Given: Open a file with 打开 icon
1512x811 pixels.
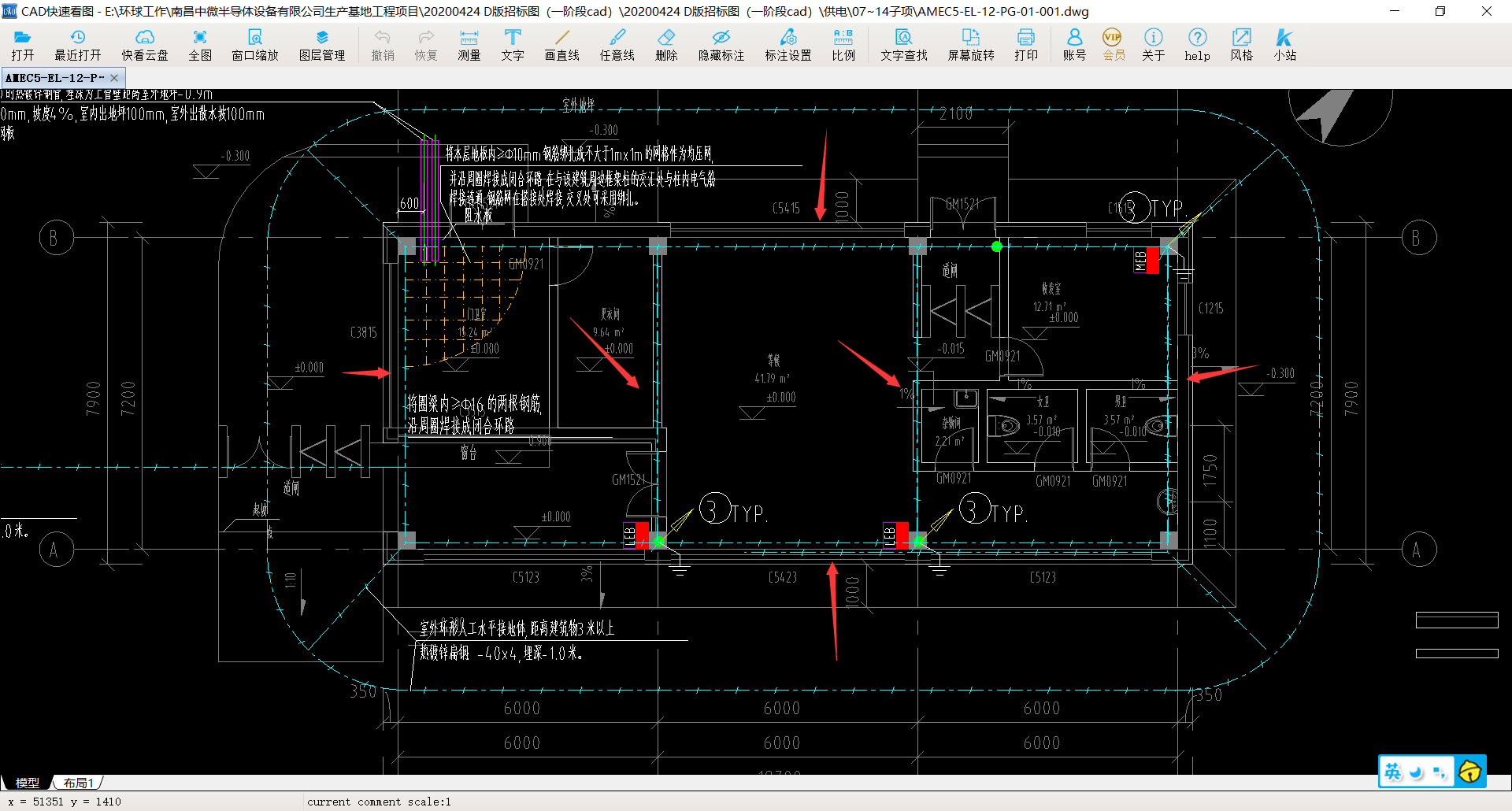Looking at the screenshot, I should 23,45.
